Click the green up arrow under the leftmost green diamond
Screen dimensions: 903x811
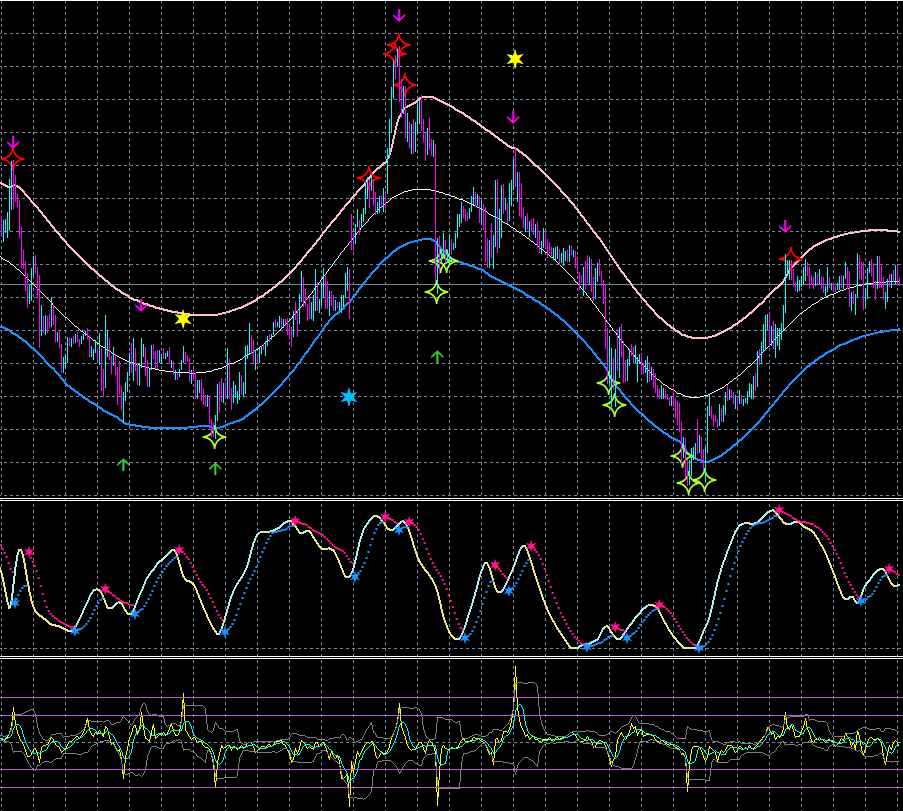[215, 468]
